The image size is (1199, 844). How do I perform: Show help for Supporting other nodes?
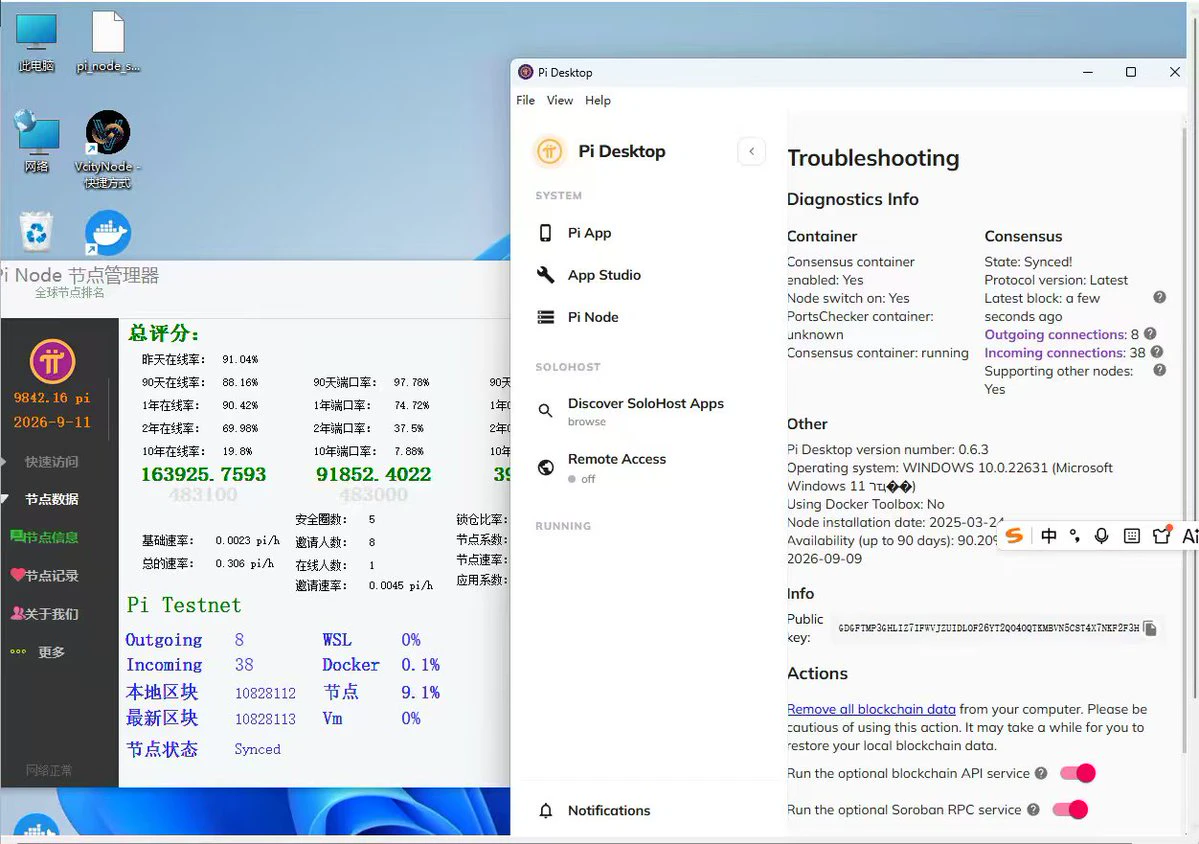coord(1159,371)
